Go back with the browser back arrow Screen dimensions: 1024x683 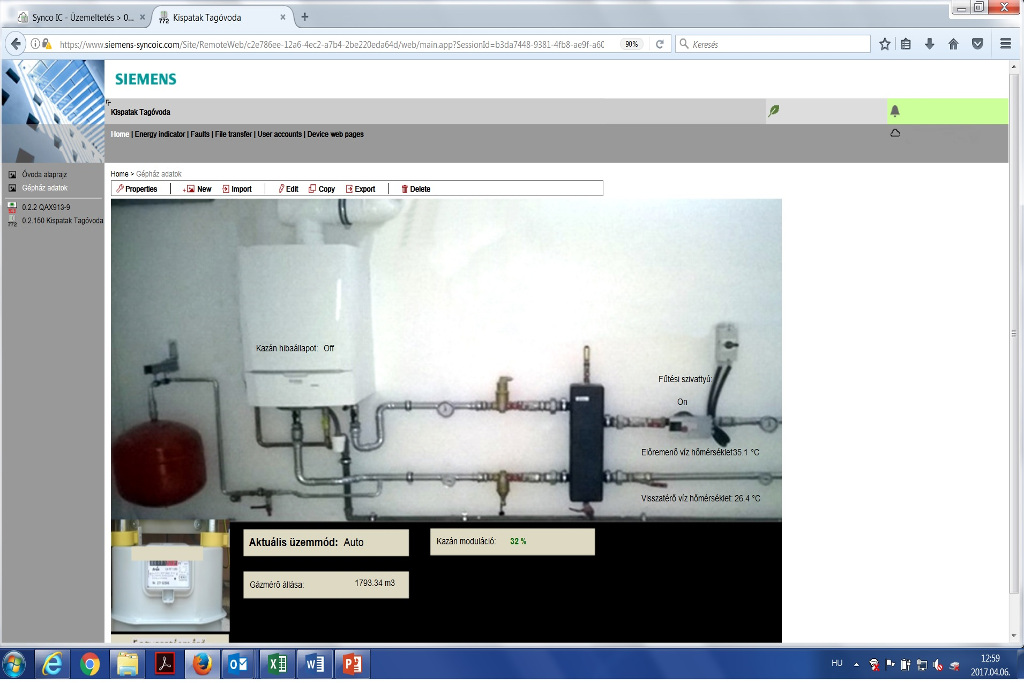tap(16, 44)
